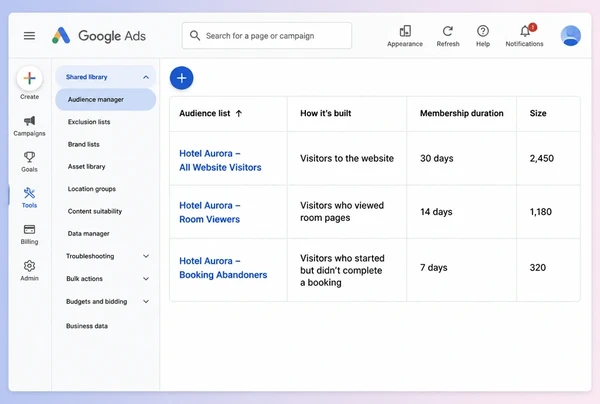Open Hotel Aurora – Room Viewers list

coord(210,212)
